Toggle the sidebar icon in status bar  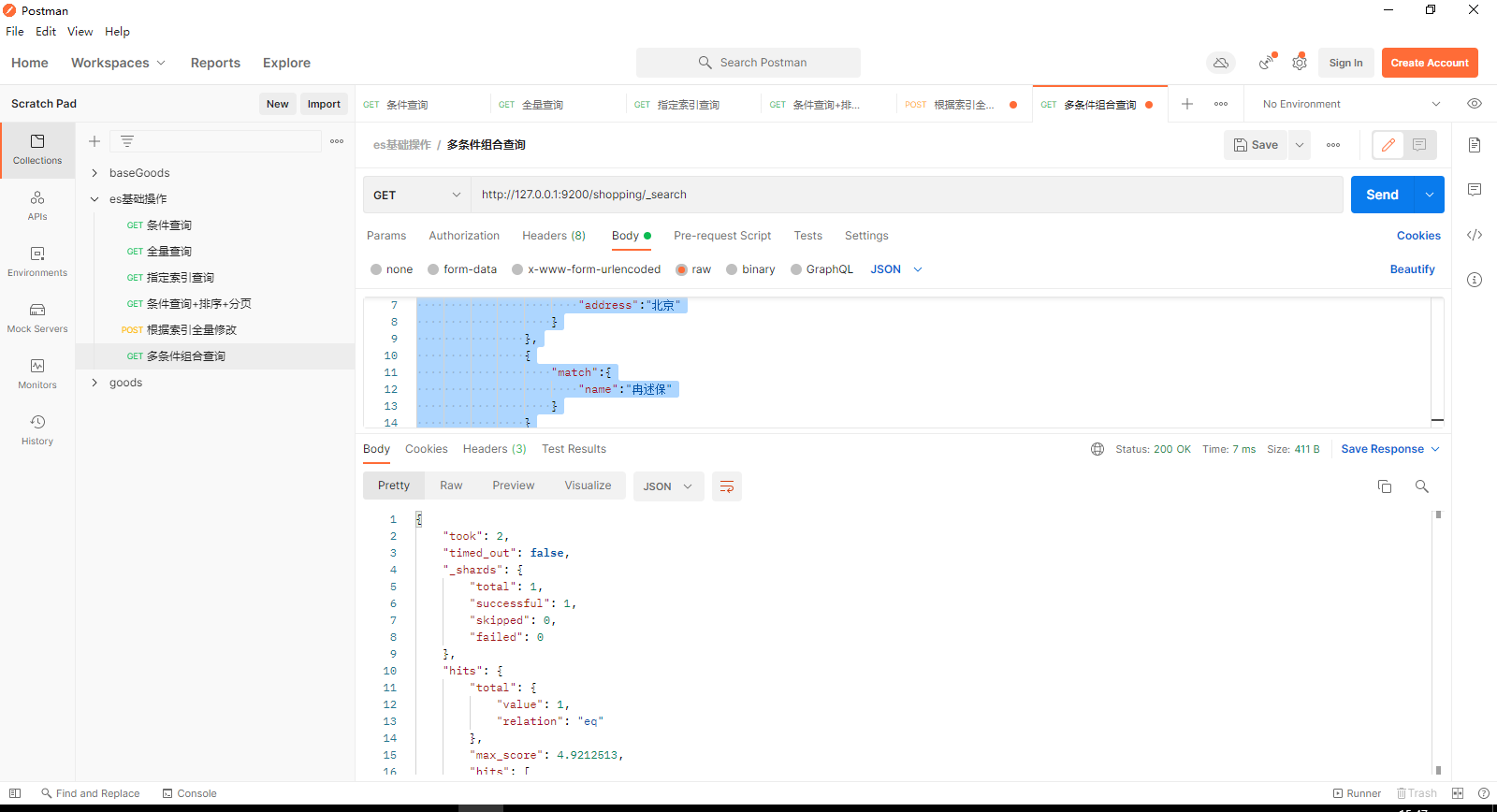click(x=15, y=793)
